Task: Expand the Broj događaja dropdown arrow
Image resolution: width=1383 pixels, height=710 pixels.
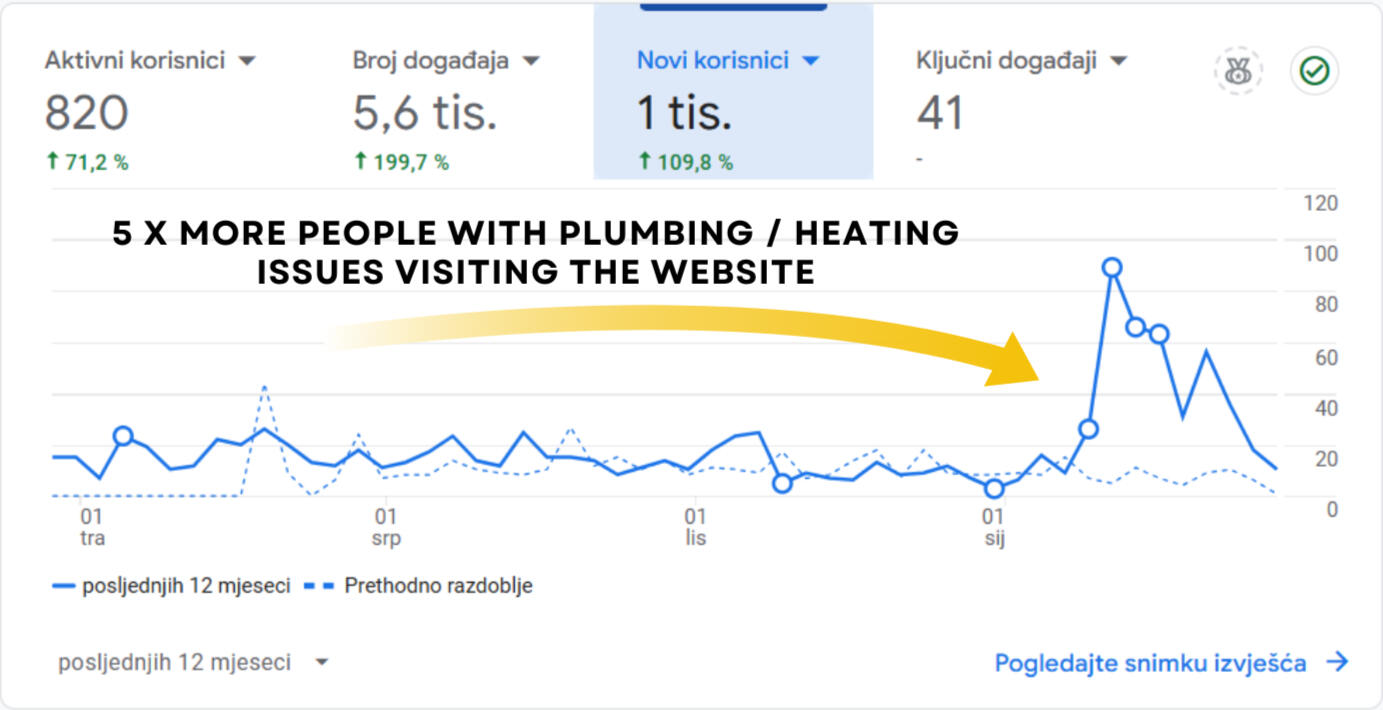Action: pos(531,61)
